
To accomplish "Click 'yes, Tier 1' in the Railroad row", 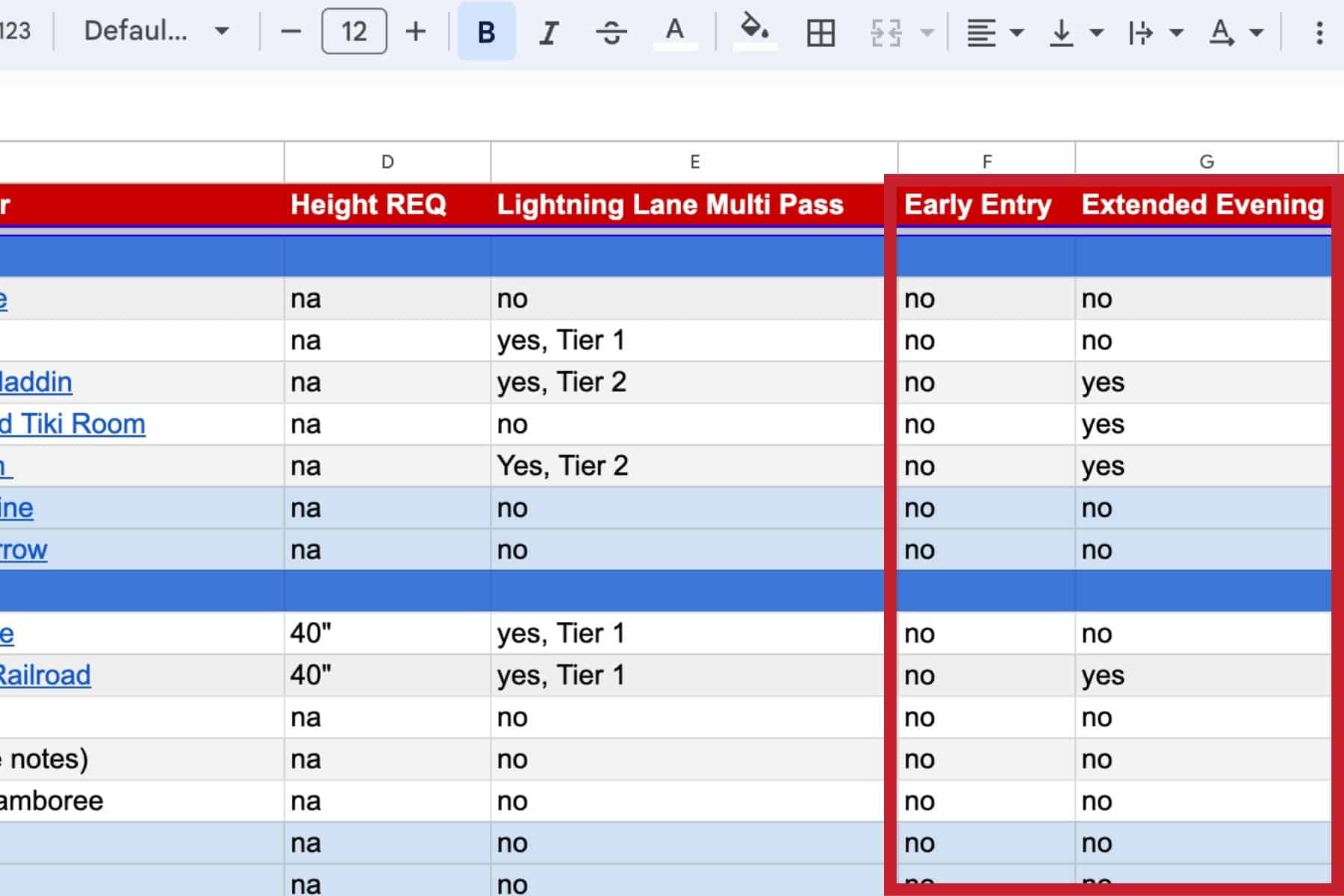I will click(561, 675).
